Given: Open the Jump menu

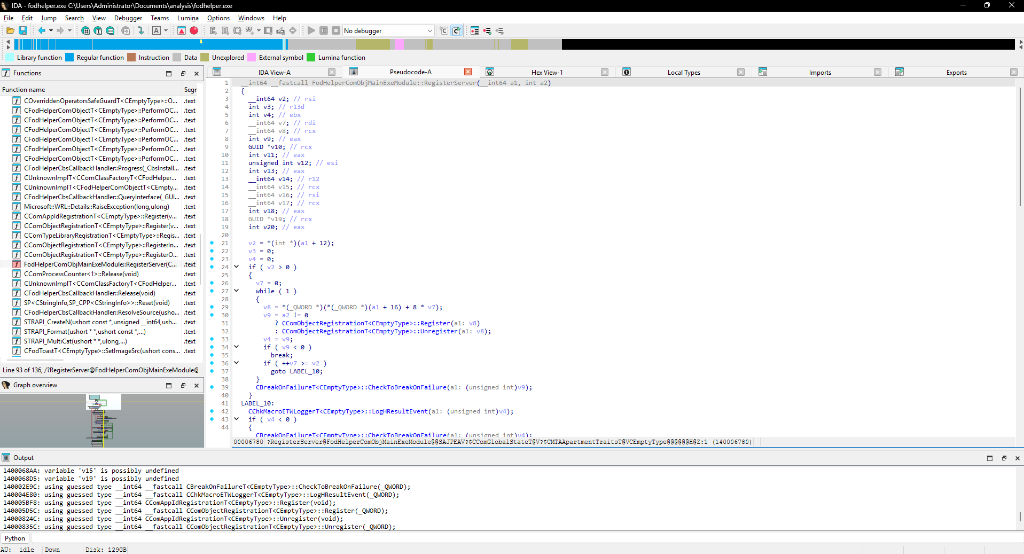Looking at the screenshot, I should click(x=48, y=18).
